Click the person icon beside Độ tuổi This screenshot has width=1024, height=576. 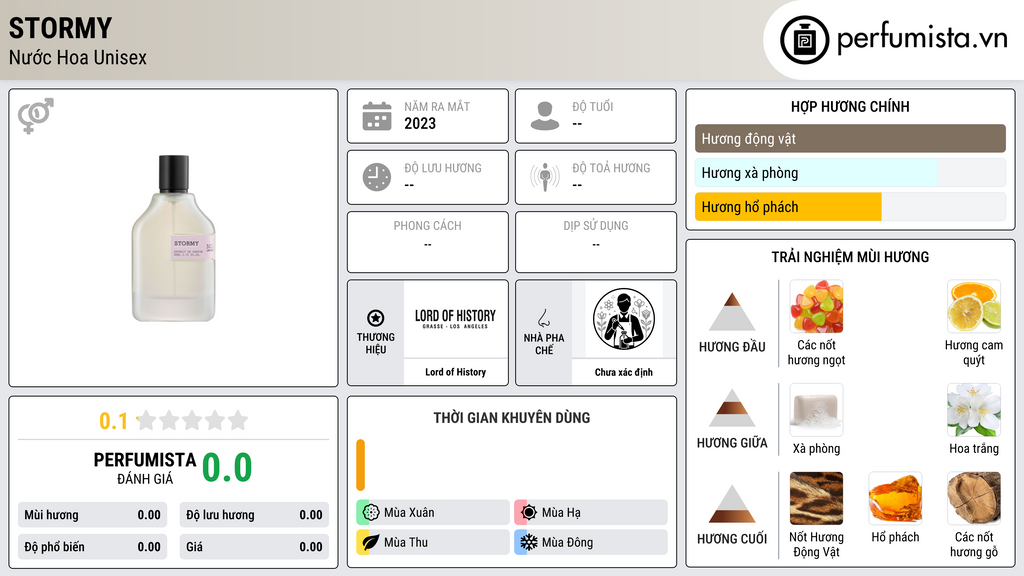(545, 116)
